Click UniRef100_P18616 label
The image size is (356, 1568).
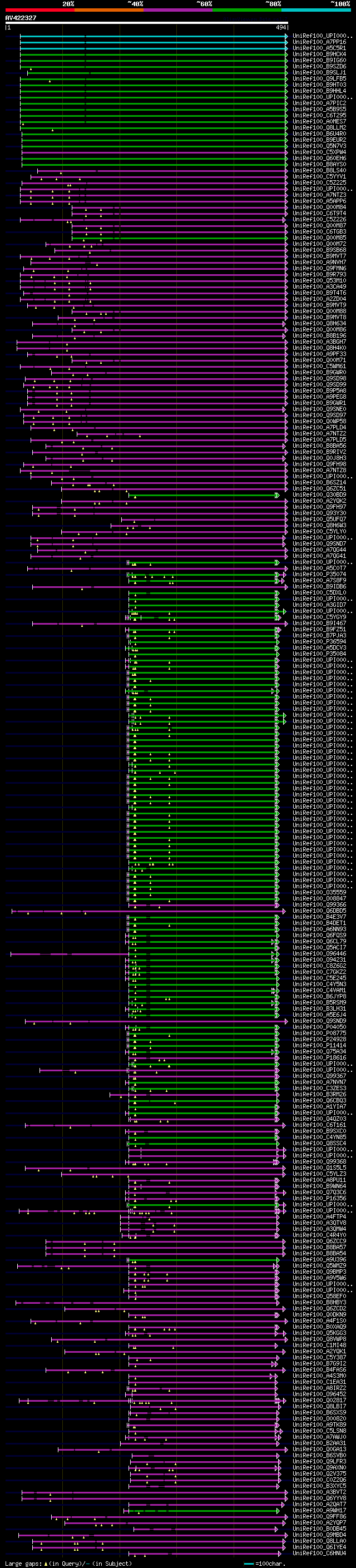click(319, 1057)
